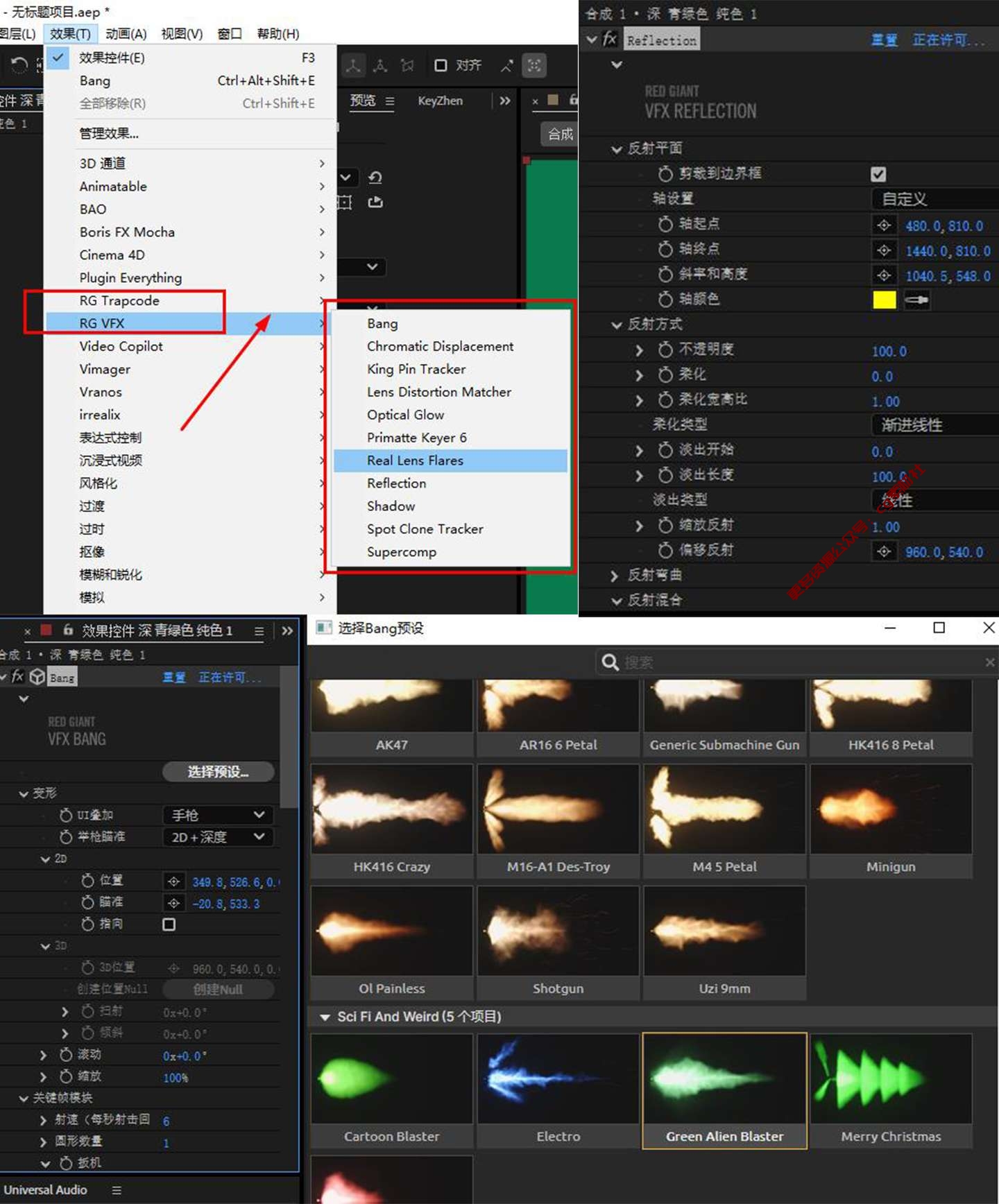Click the point picker crosshair for 轴起点
Viewport: 999px width, 1204px height.
tap(884, 225)
